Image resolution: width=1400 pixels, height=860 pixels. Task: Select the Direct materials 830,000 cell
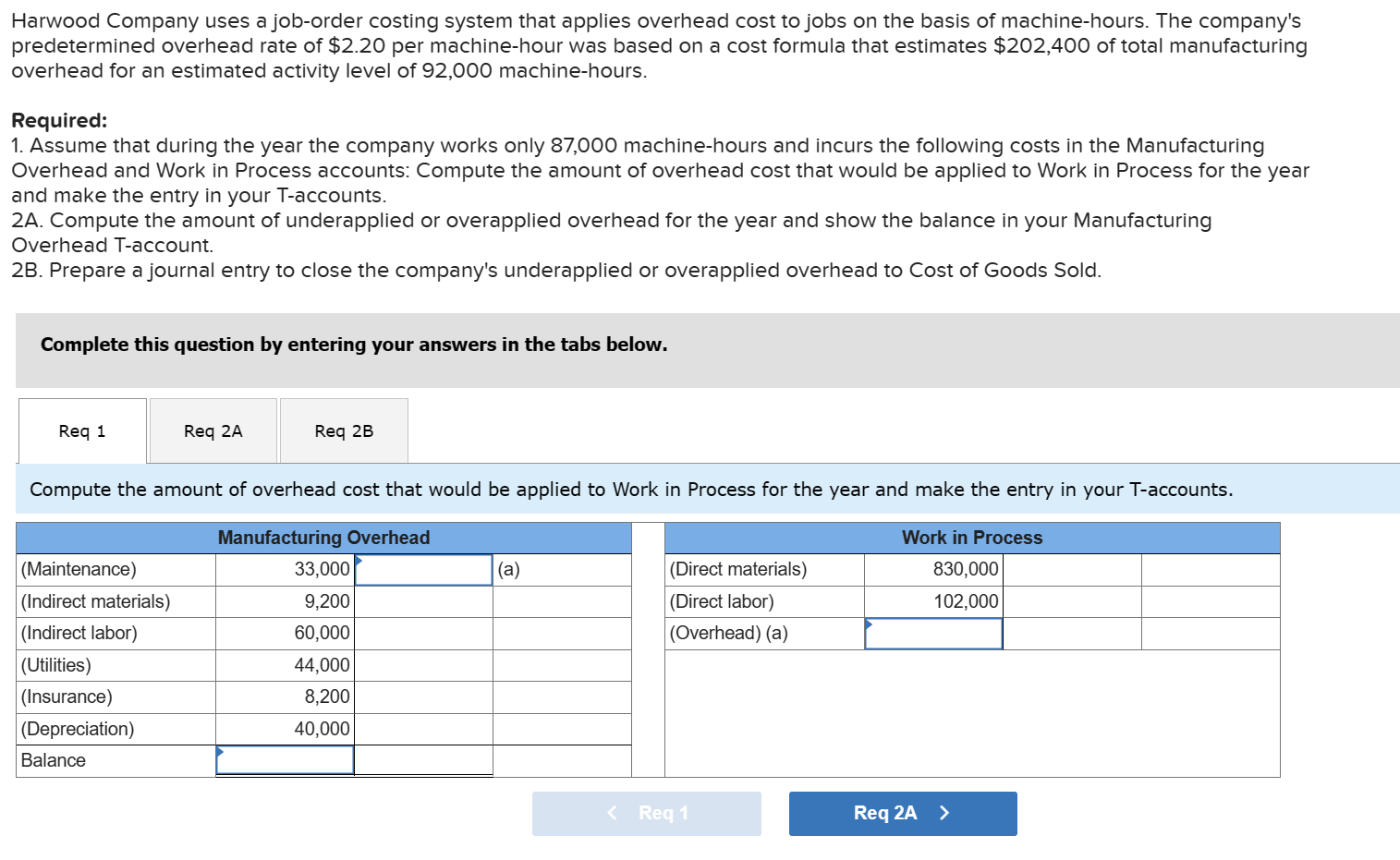click(x=933, y=569)
